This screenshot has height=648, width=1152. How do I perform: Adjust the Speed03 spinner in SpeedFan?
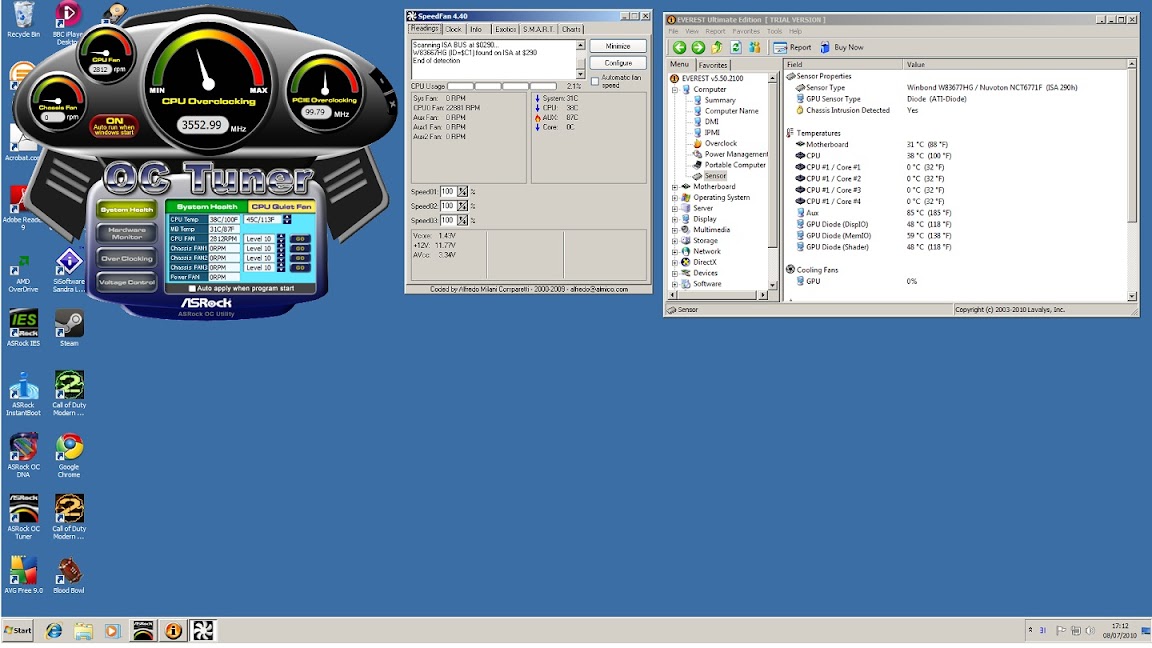[x=462, y=220]
